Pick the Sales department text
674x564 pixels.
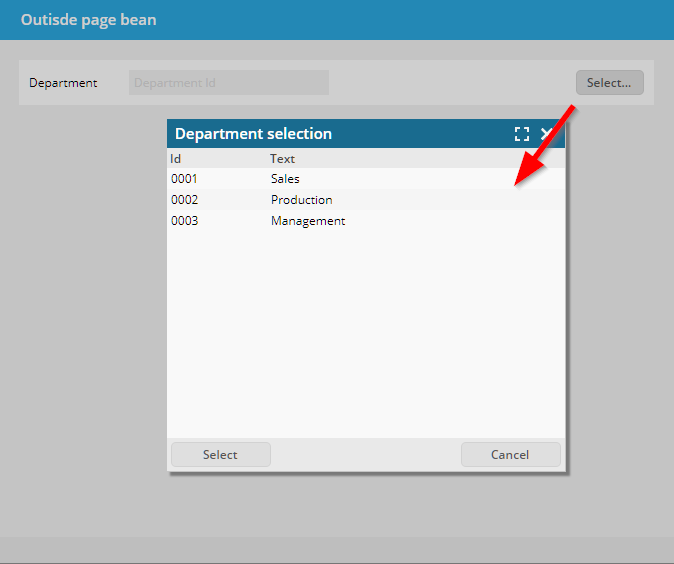click(285, 179)
